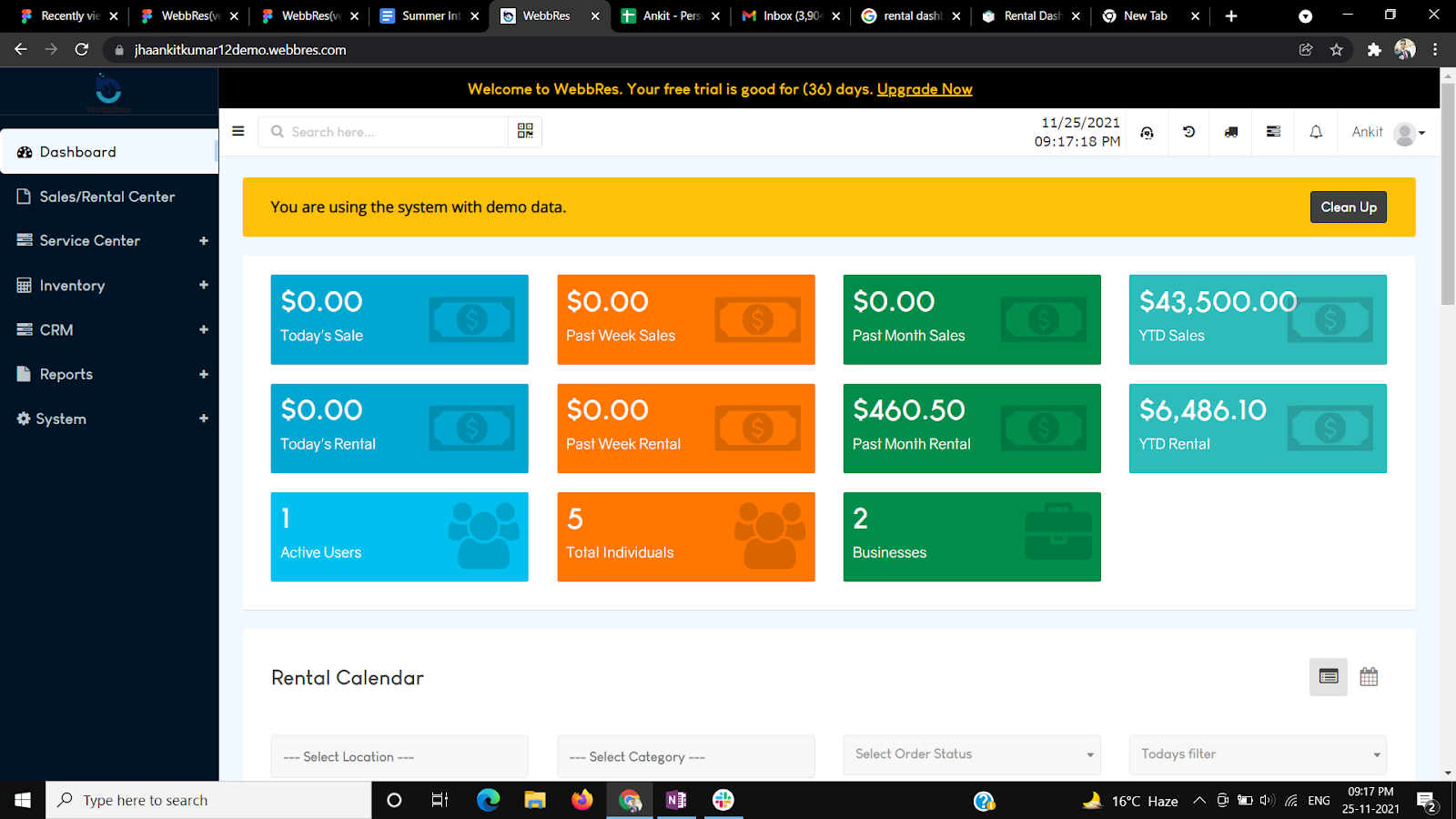
Task: Open Sales/Rental Center in sidebar
Action: 109,197
